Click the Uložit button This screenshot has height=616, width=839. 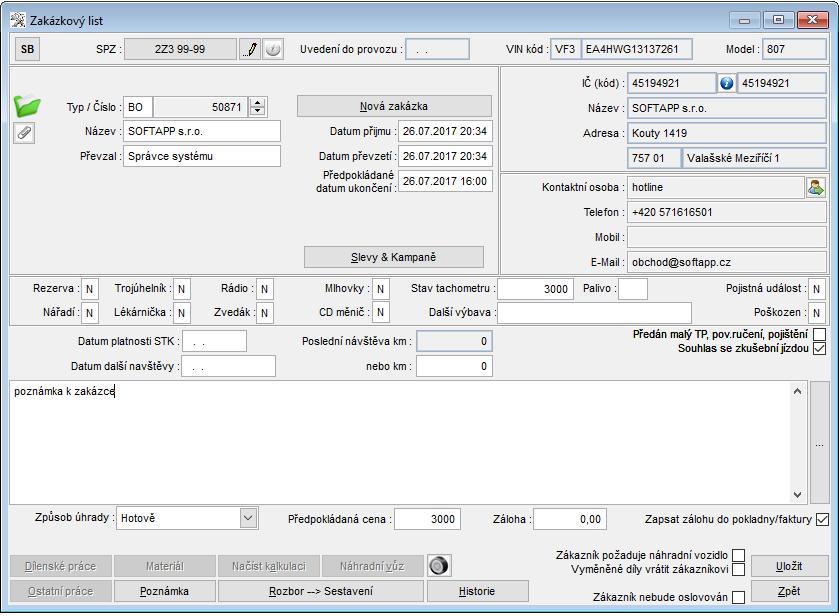coord(789,566)
